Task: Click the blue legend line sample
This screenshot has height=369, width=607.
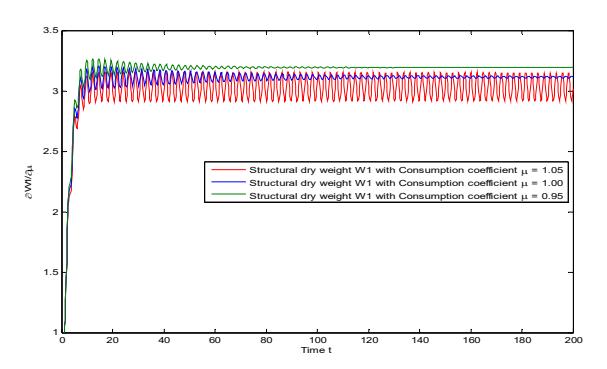Action: coord(228,182)
